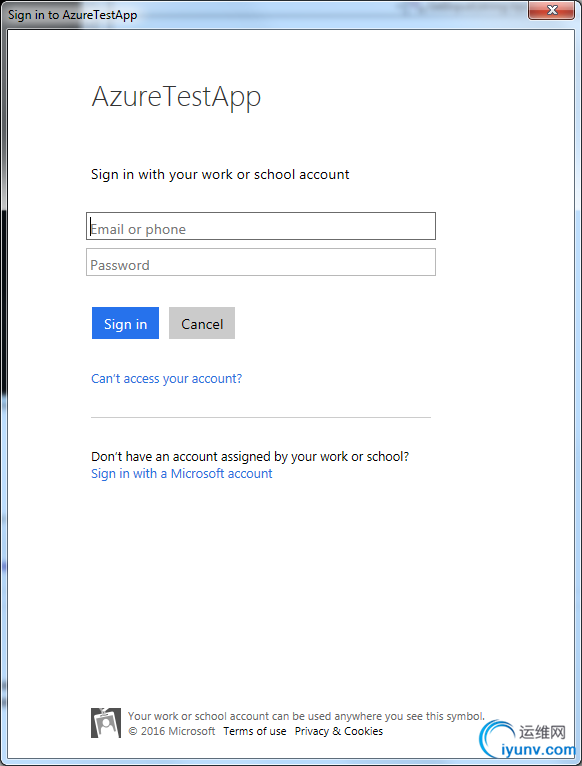Click the 运维网 watermark text
This screenshot has width=582, height=766.
tap(542, 732)
